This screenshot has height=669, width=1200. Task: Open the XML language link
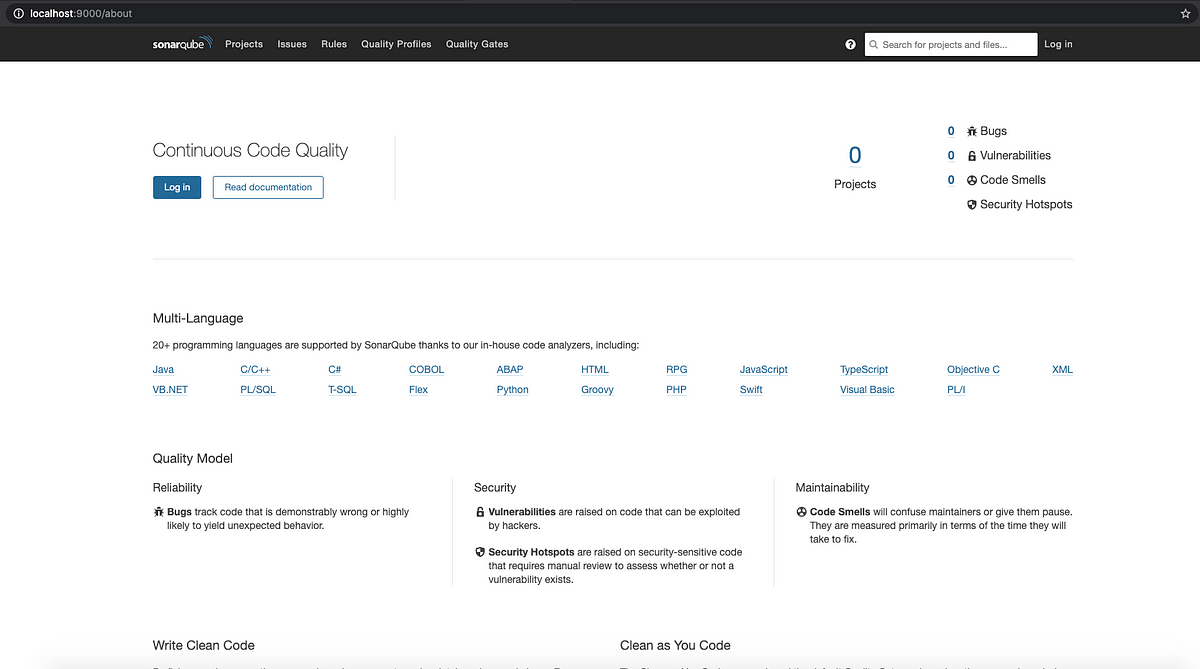(x=1062, y=370)
